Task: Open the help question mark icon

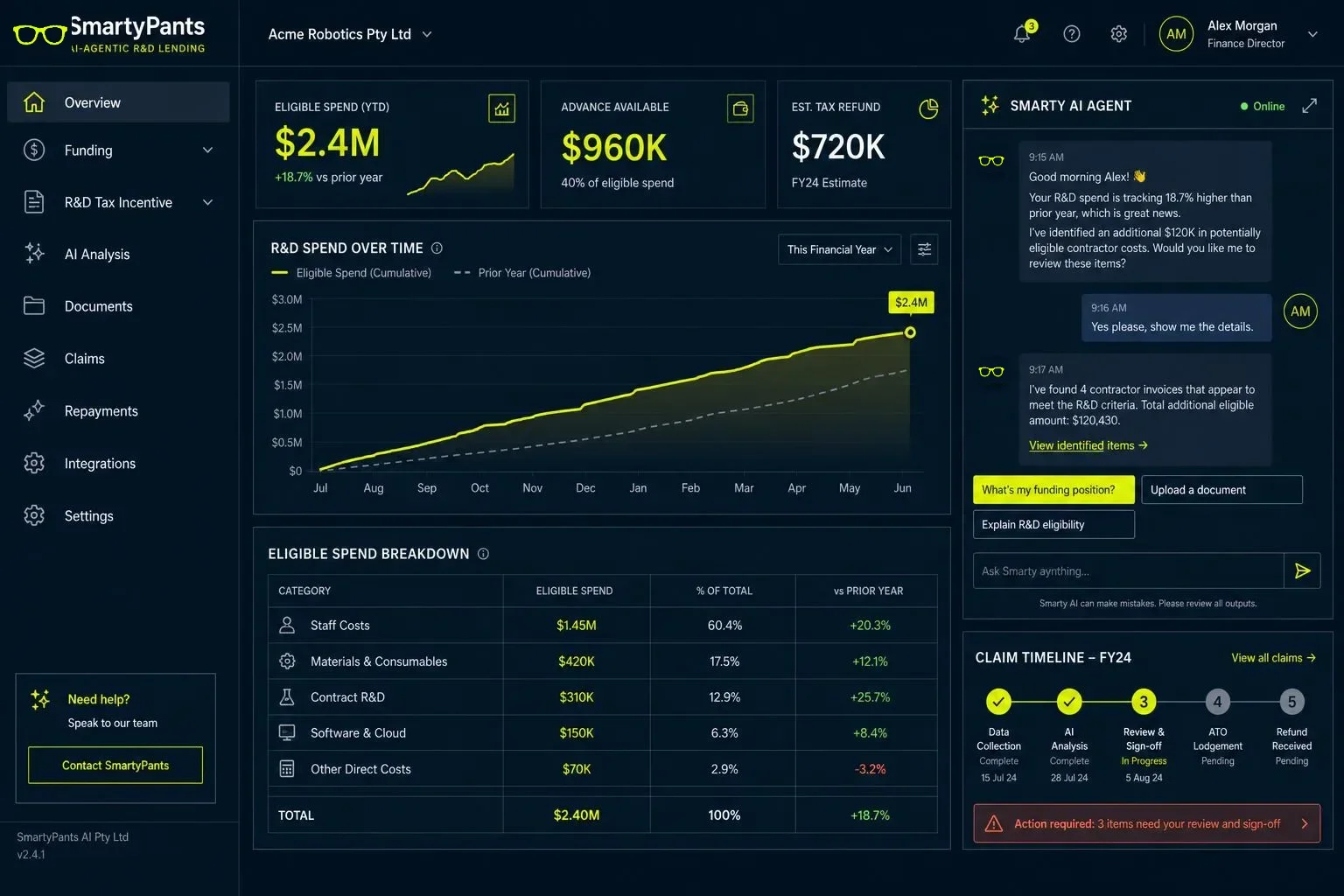Action: [1071, 34]
